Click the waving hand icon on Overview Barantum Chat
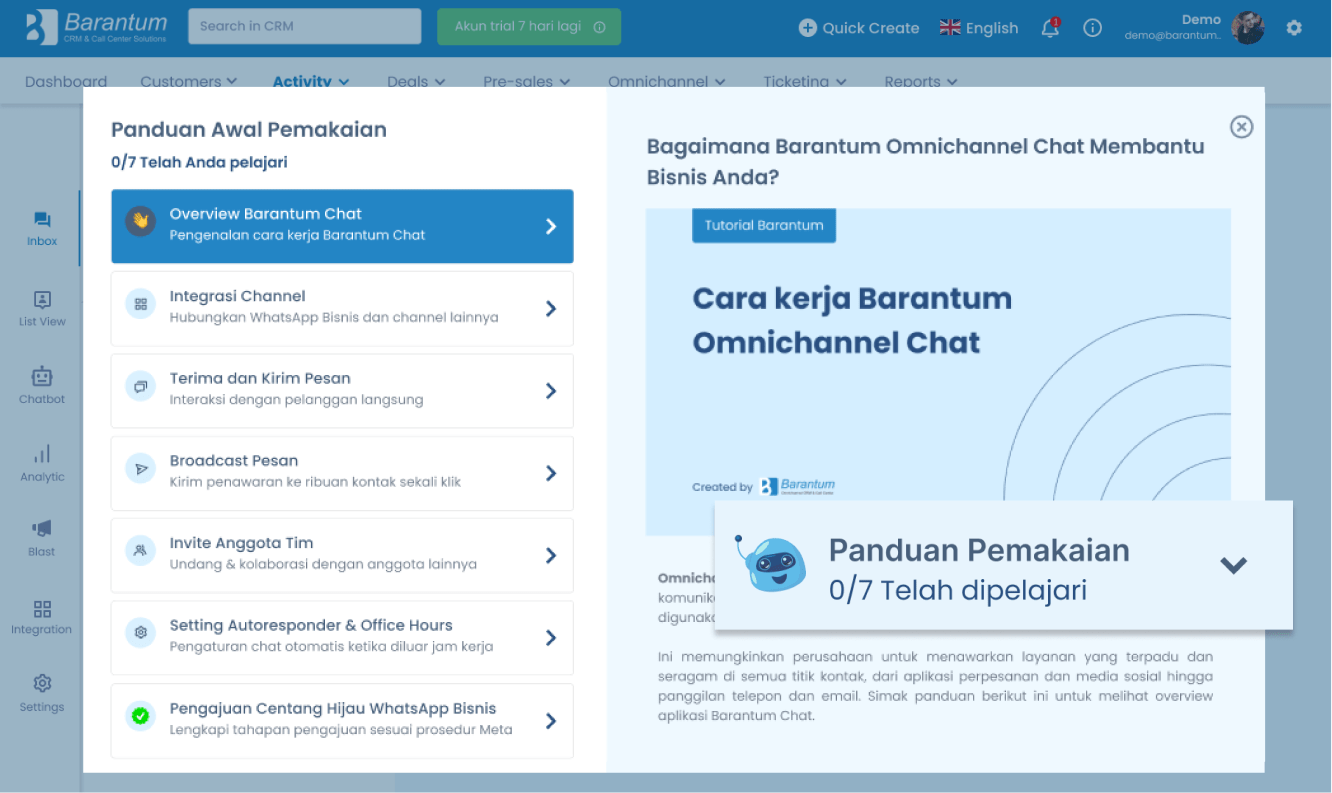Viewport: 1332px width, 793px height. click(140, 221)
